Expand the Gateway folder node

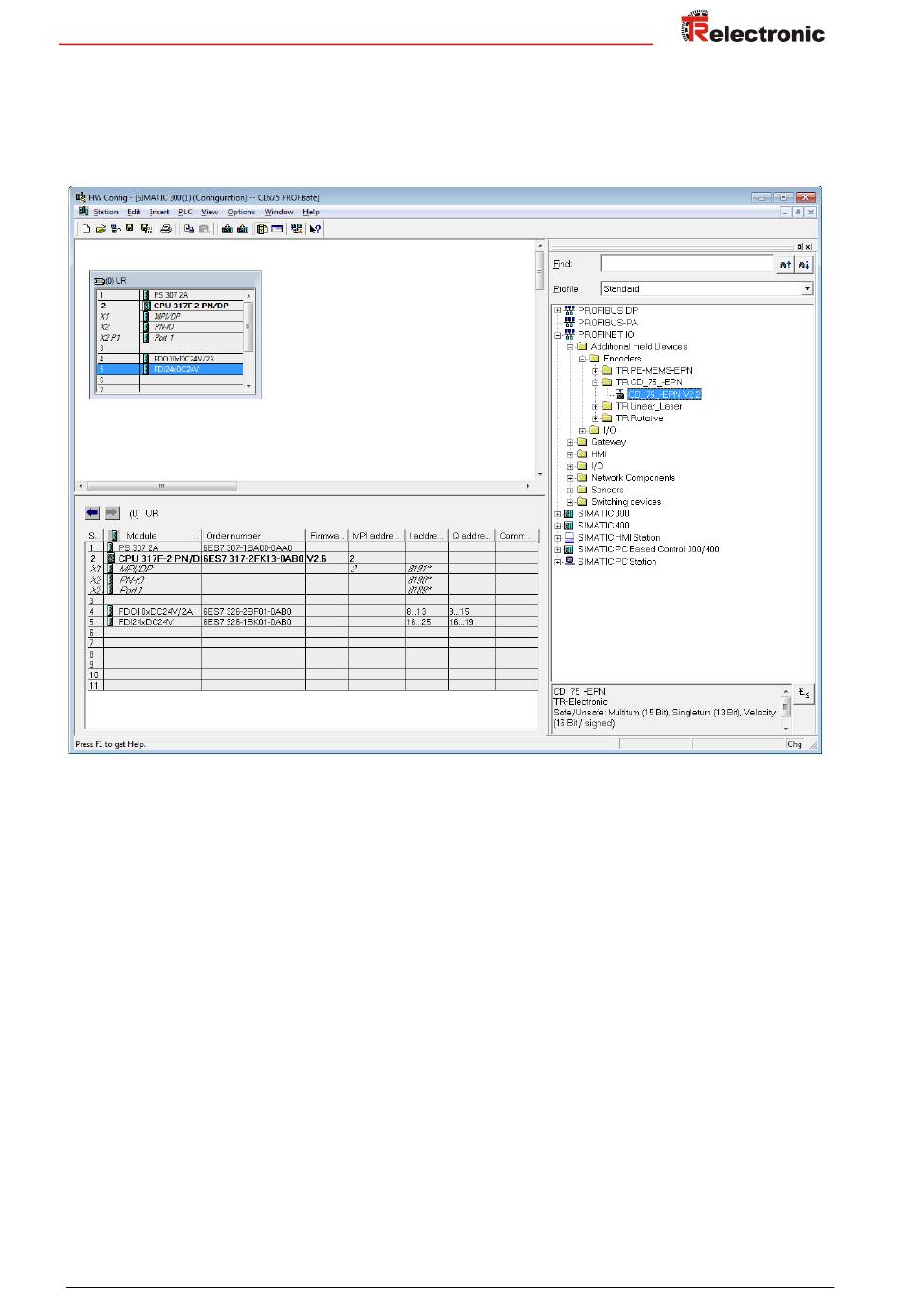click(571, 442)
